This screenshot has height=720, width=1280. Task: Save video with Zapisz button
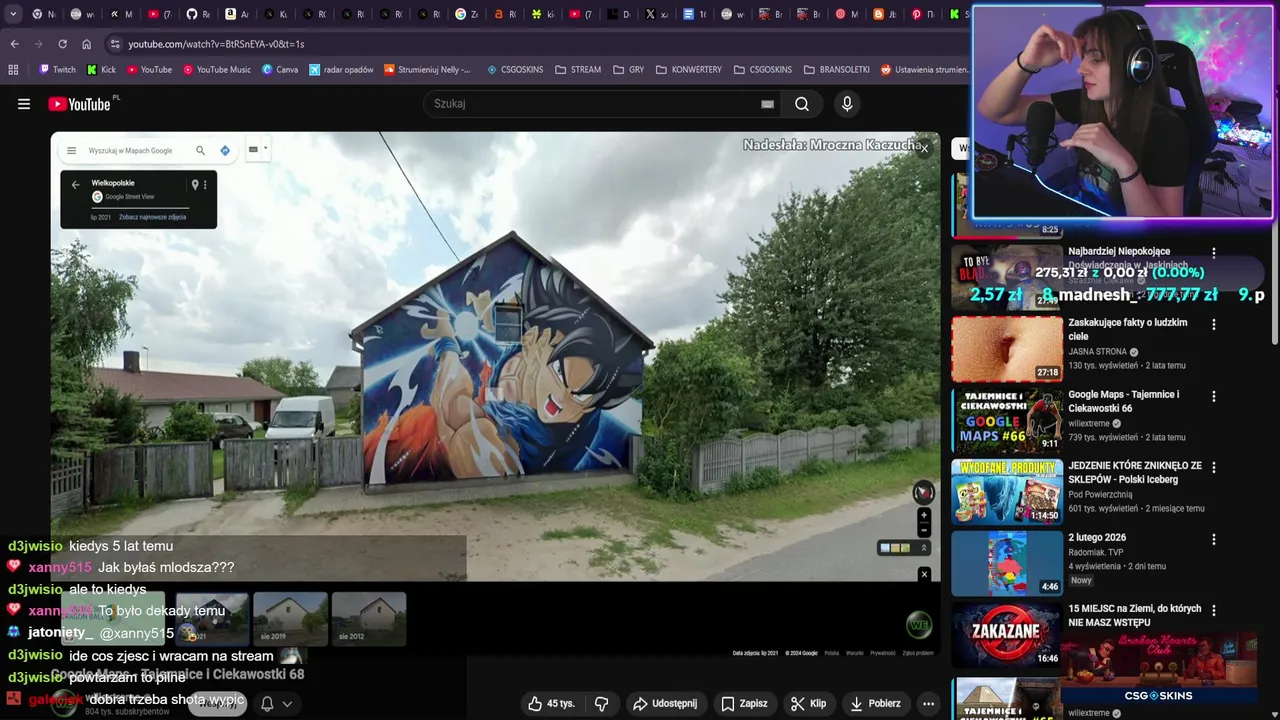pyautogui.click(x=744, y=703)
